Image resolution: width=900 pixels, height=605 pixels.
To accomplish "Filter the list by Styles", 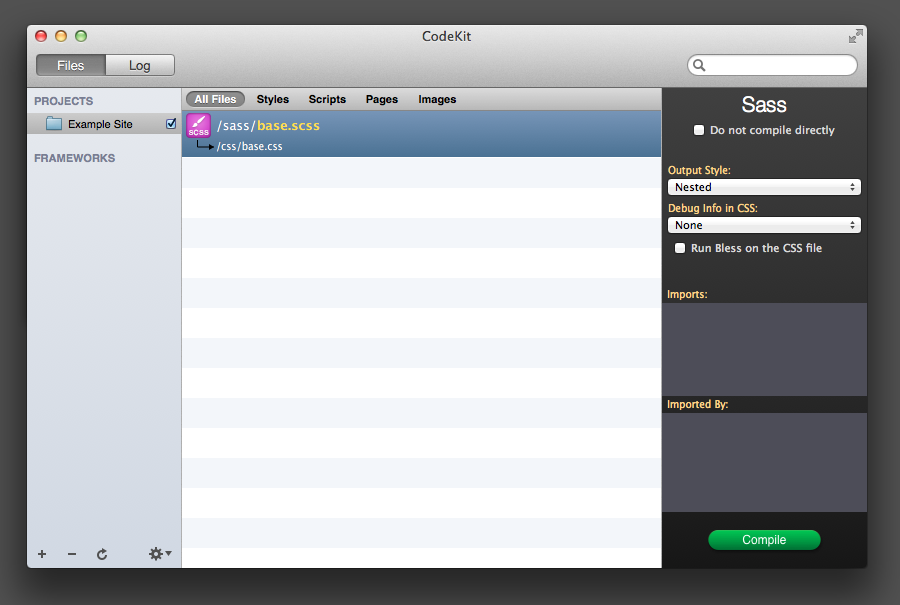I will 273,99.
